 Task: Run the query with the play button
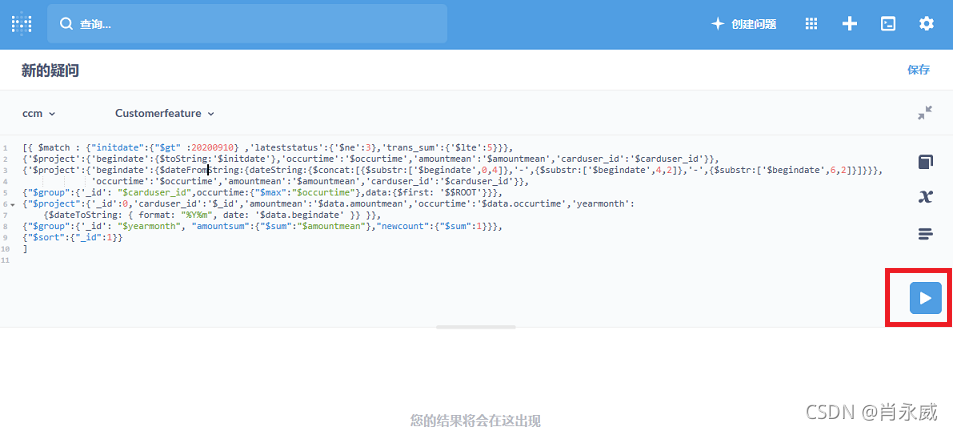click(x=925, y=298)
